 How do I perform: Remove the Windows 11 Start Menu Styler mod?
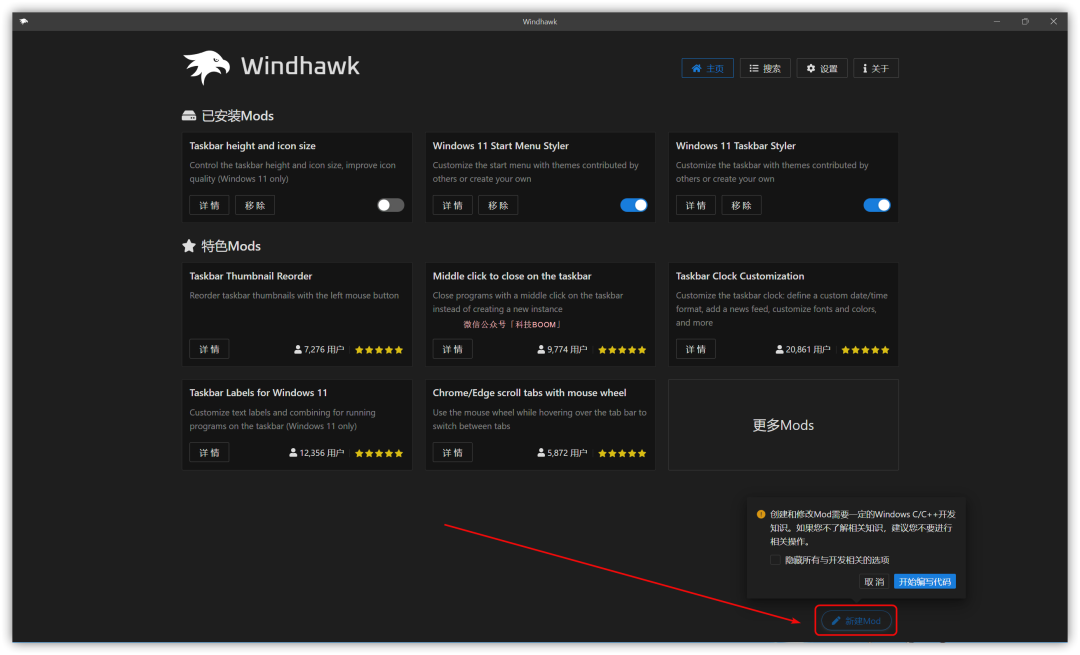[498, 205]
